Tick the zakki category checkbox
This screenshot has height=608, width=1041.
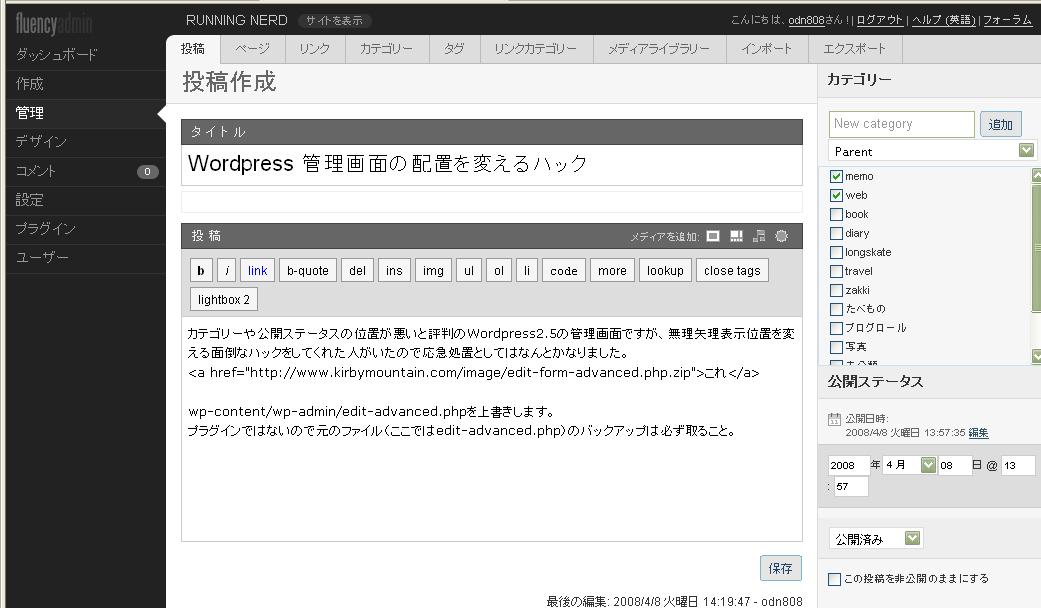point(837,290)
